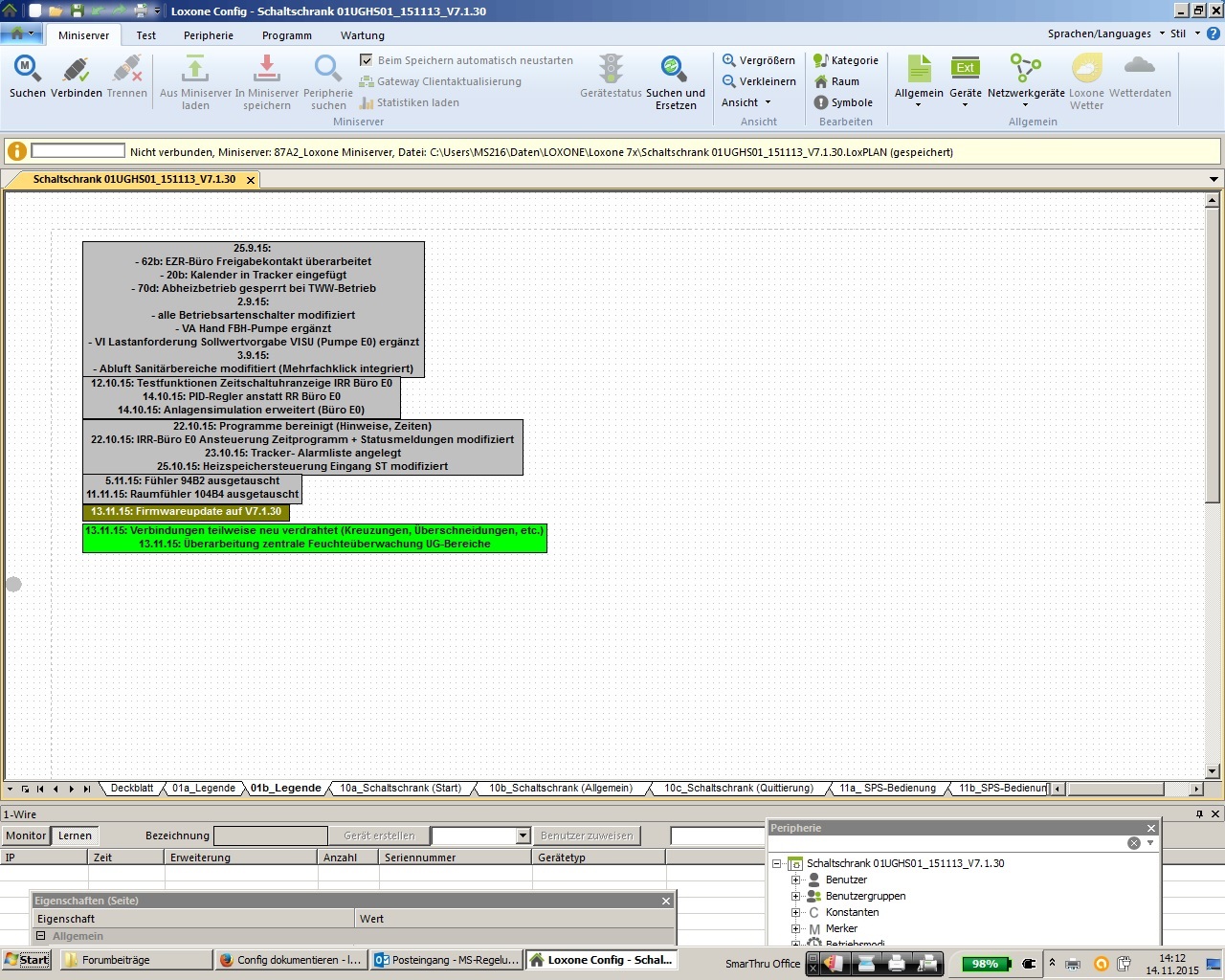Open Forumbeiträge in the taskbar

[x=137, y=960]
